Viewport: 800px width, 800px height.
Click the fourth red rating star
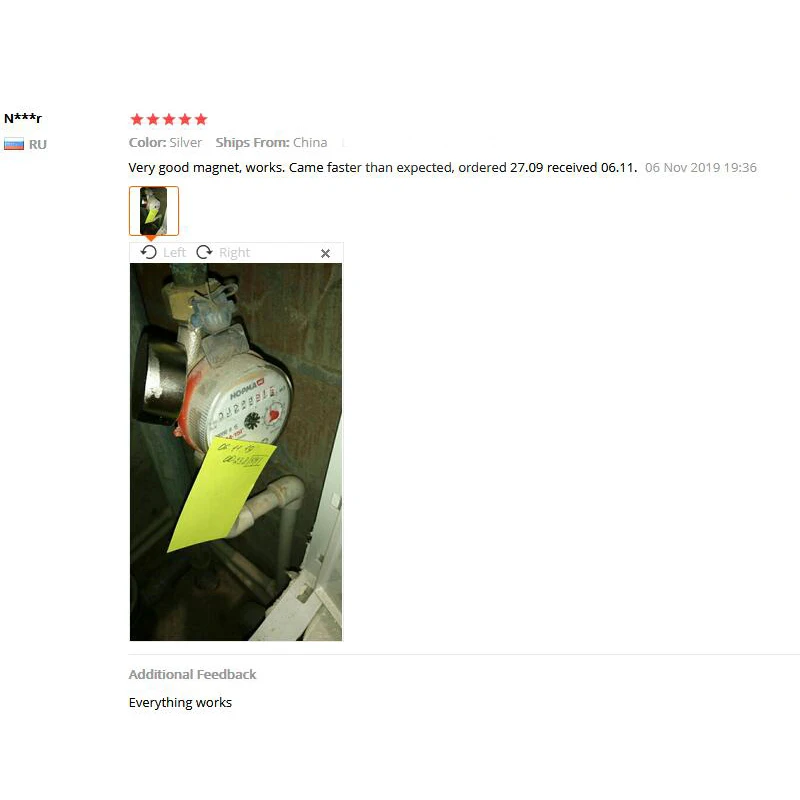(x=185, y=119)
